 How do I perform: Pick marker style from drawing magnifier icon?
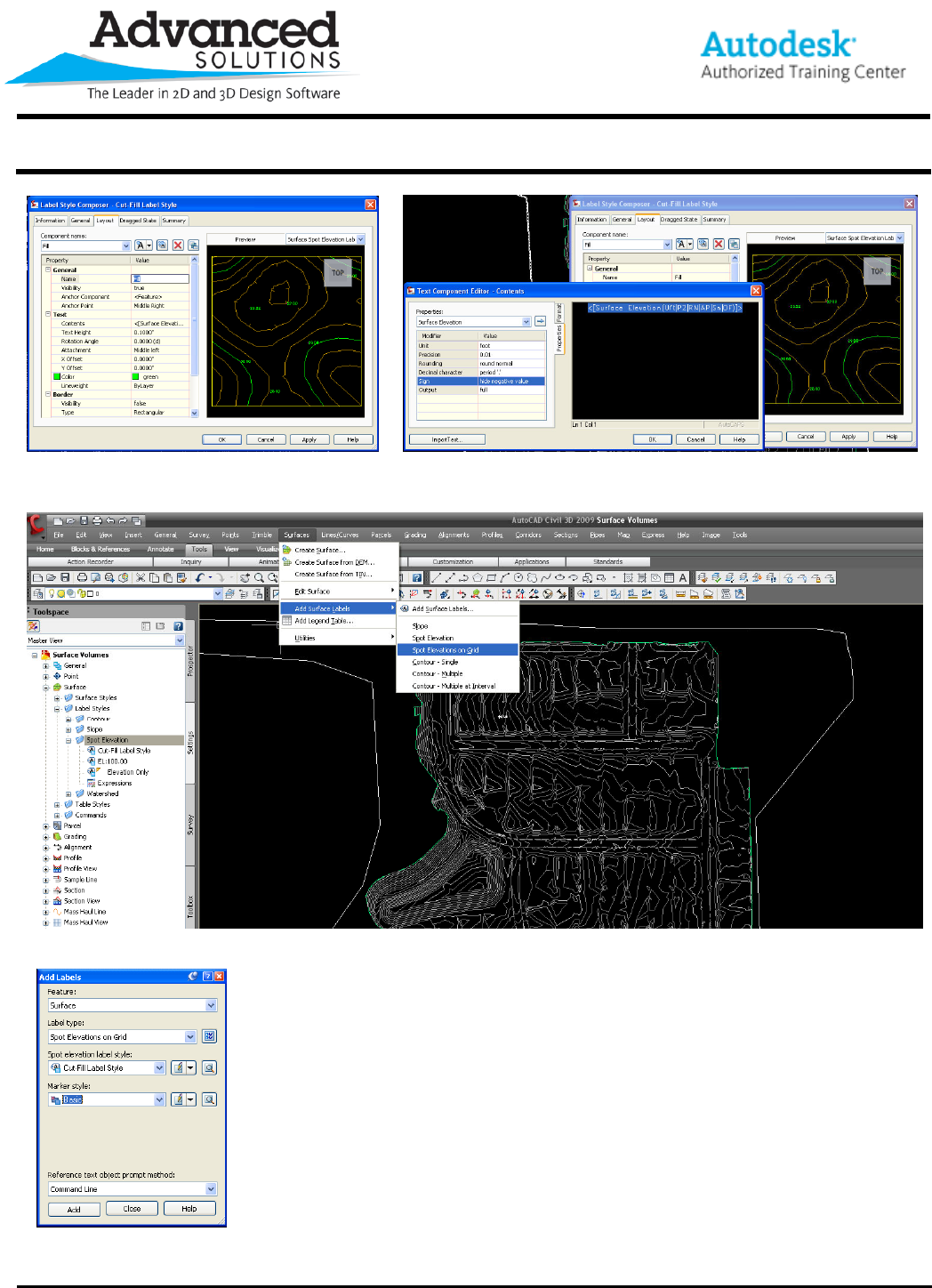[x=210, y=1099]
